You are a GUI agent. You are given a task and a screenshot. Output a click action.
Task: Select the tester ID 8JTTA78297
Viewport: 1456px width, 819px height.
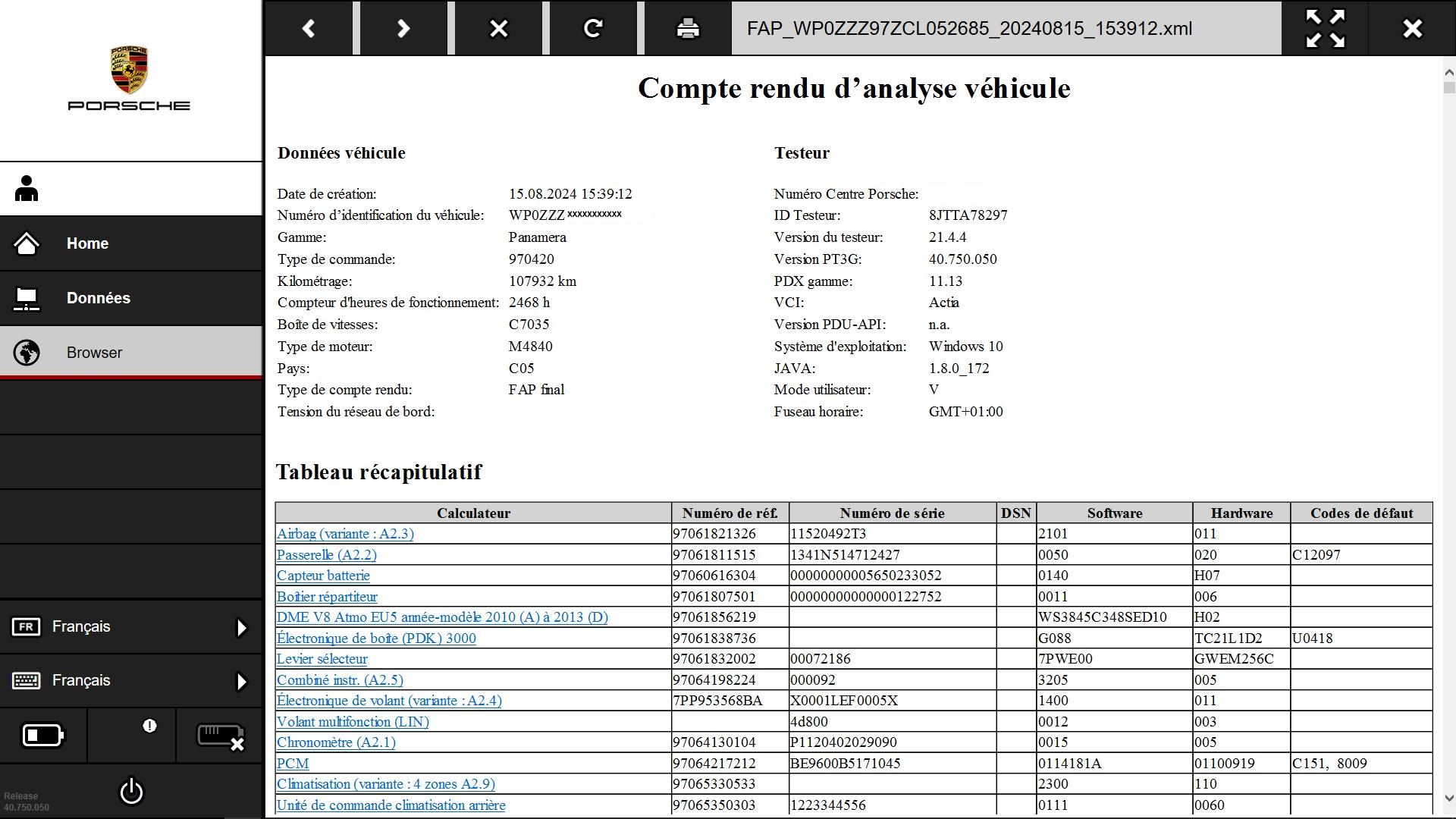pos(968,215)
